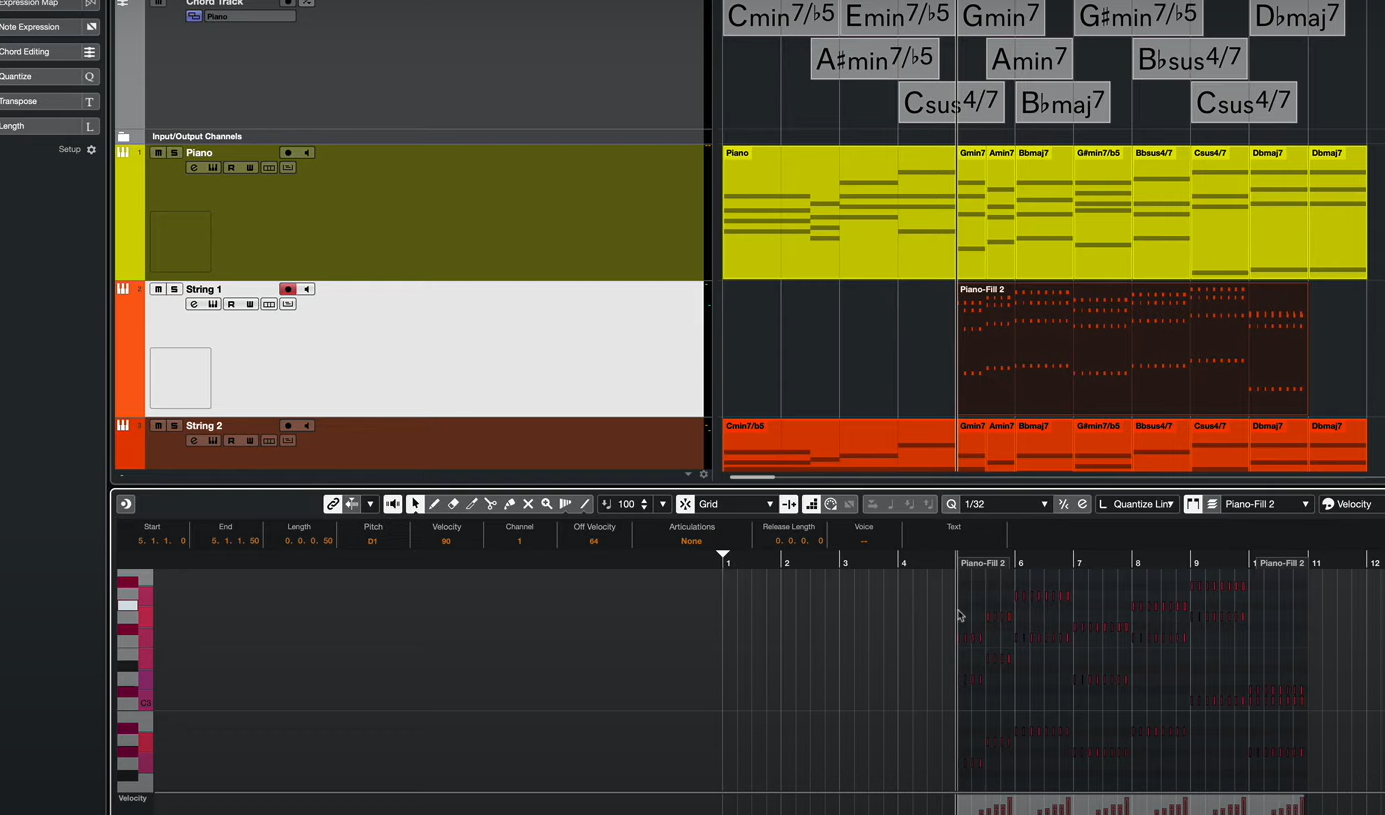Select the Velocity controller lane label
Viewport: 1385px width, 815px height.
coord(133,798)
